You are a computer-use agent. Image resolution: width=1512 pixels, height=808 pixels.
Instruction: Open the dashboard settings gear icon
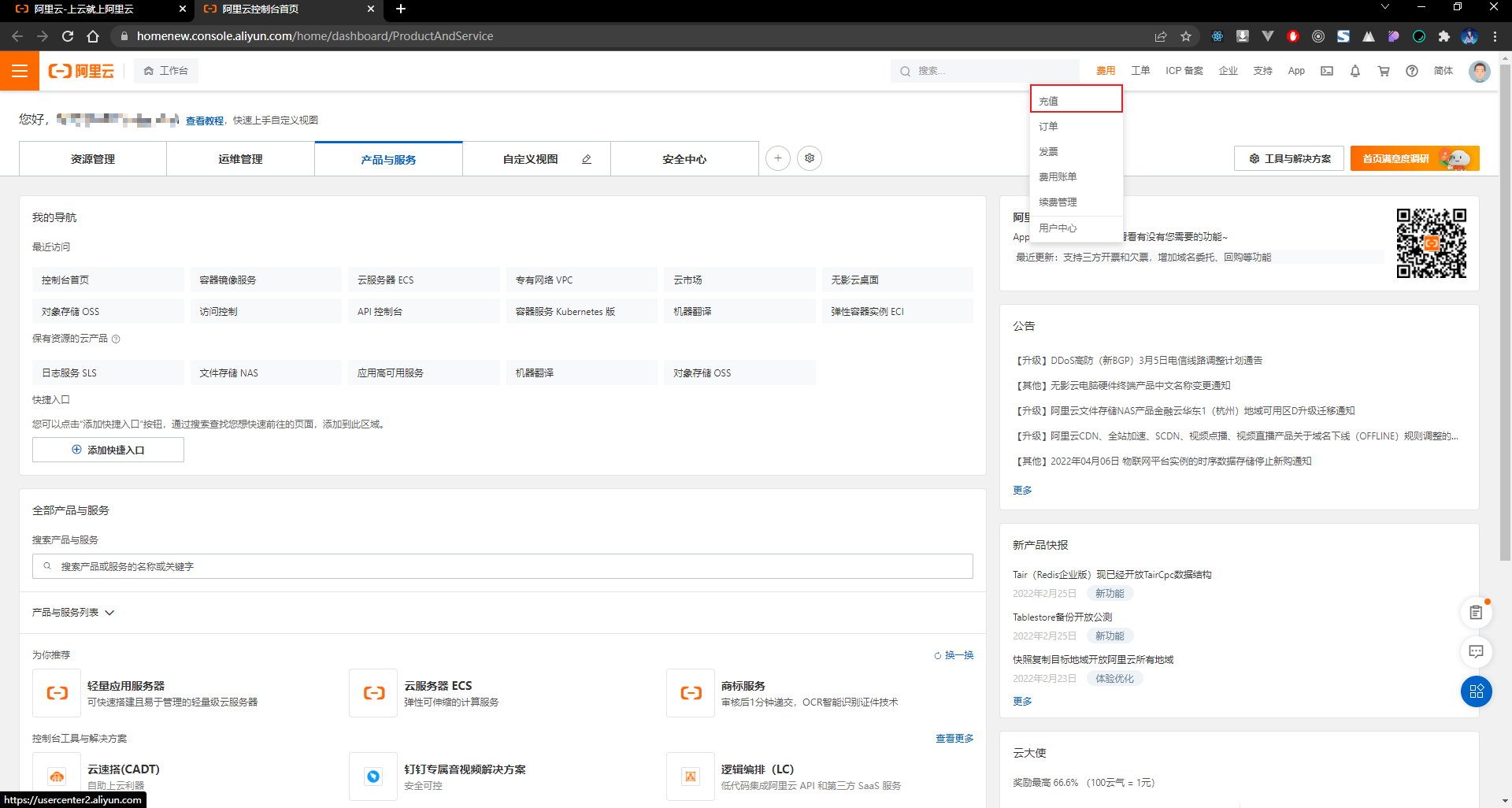pos(810,158)
